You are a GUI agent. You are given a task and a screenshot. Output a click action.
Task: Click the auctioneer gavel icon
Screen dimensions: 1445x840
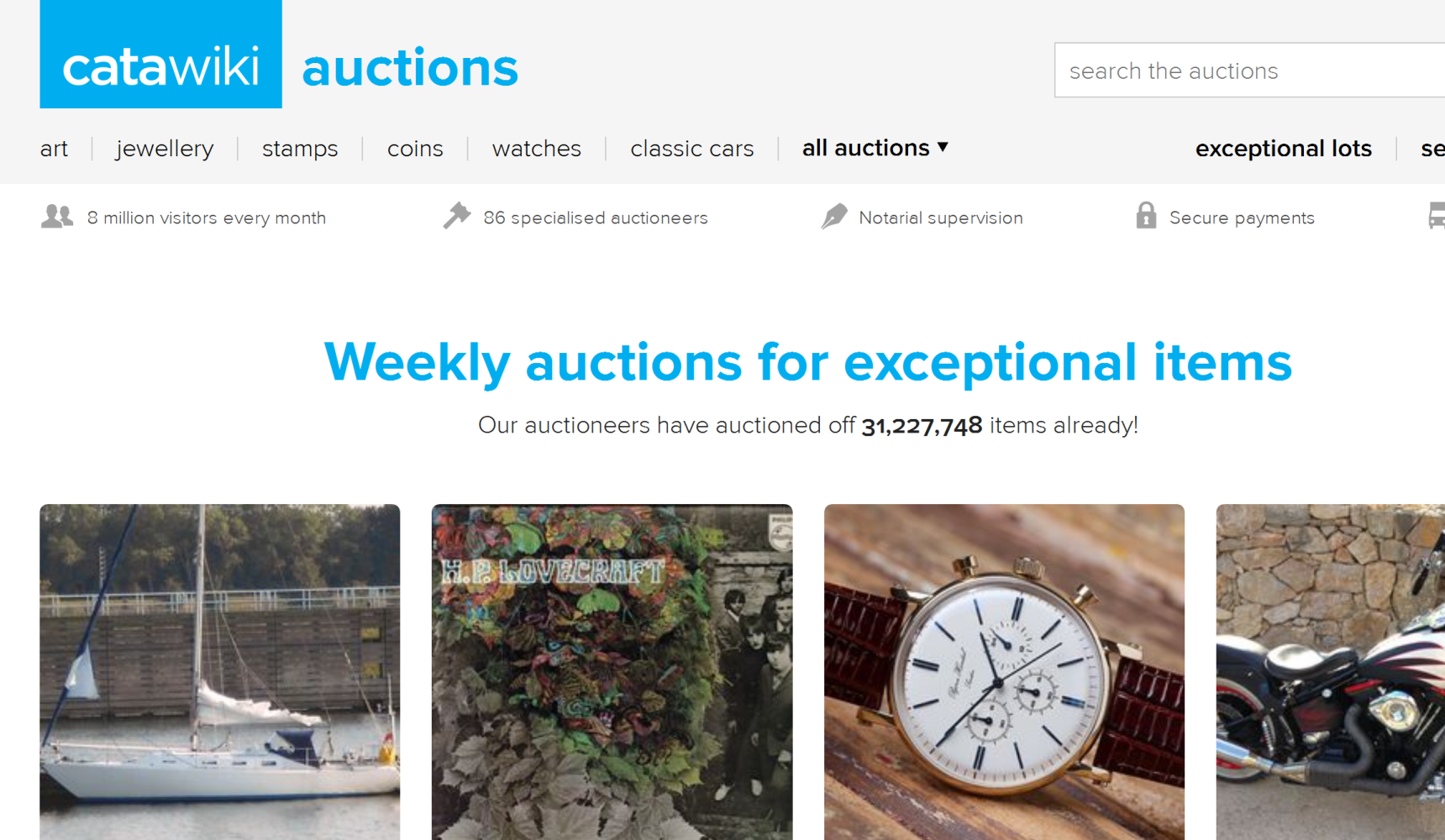(x=457, y=216)
